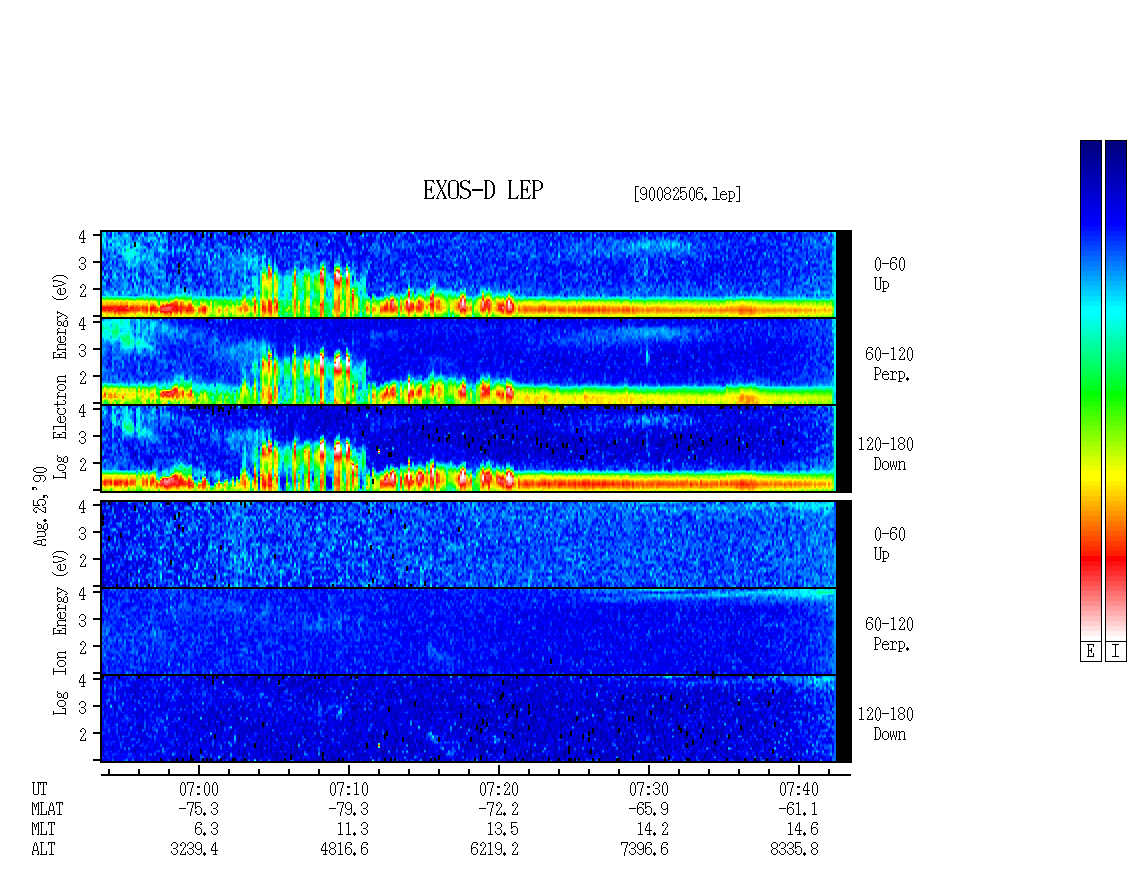Click the ALT value 3239.4
This screenshot has height=875, width=1130.
(x=195, y=850)
